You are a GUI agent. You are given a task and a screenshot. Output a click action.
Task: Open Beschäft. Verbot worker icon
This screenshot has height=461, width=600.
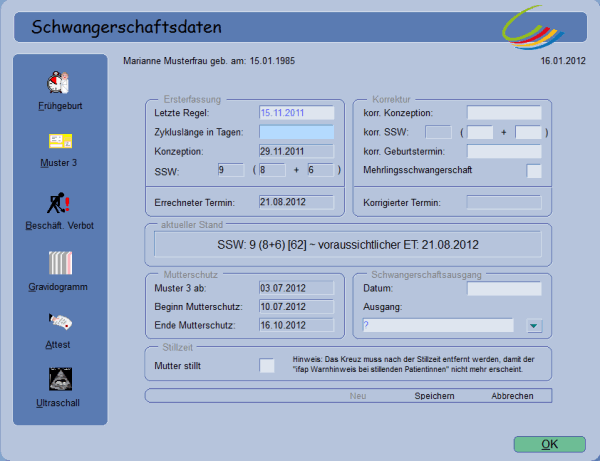pyautogui.click(x=58, y=203)
